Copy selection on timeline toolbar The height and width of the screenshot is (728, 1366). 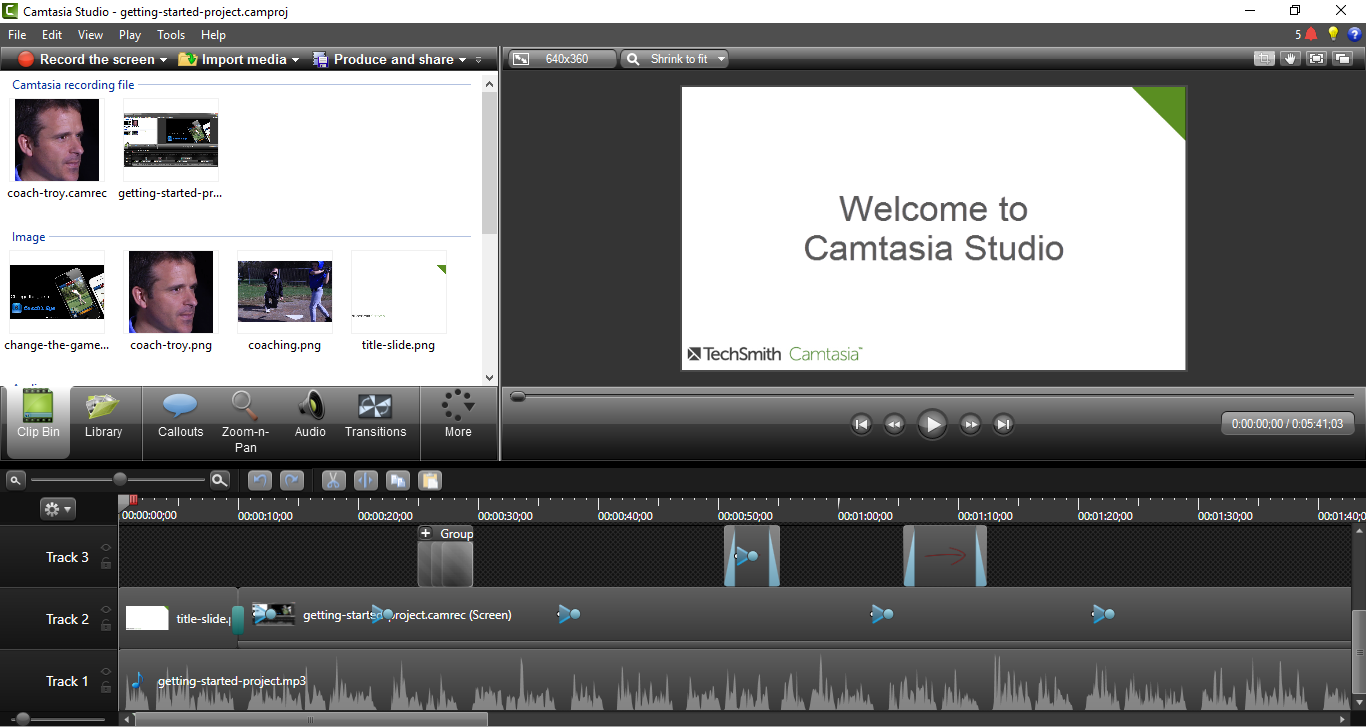click(x=398, y=480)
